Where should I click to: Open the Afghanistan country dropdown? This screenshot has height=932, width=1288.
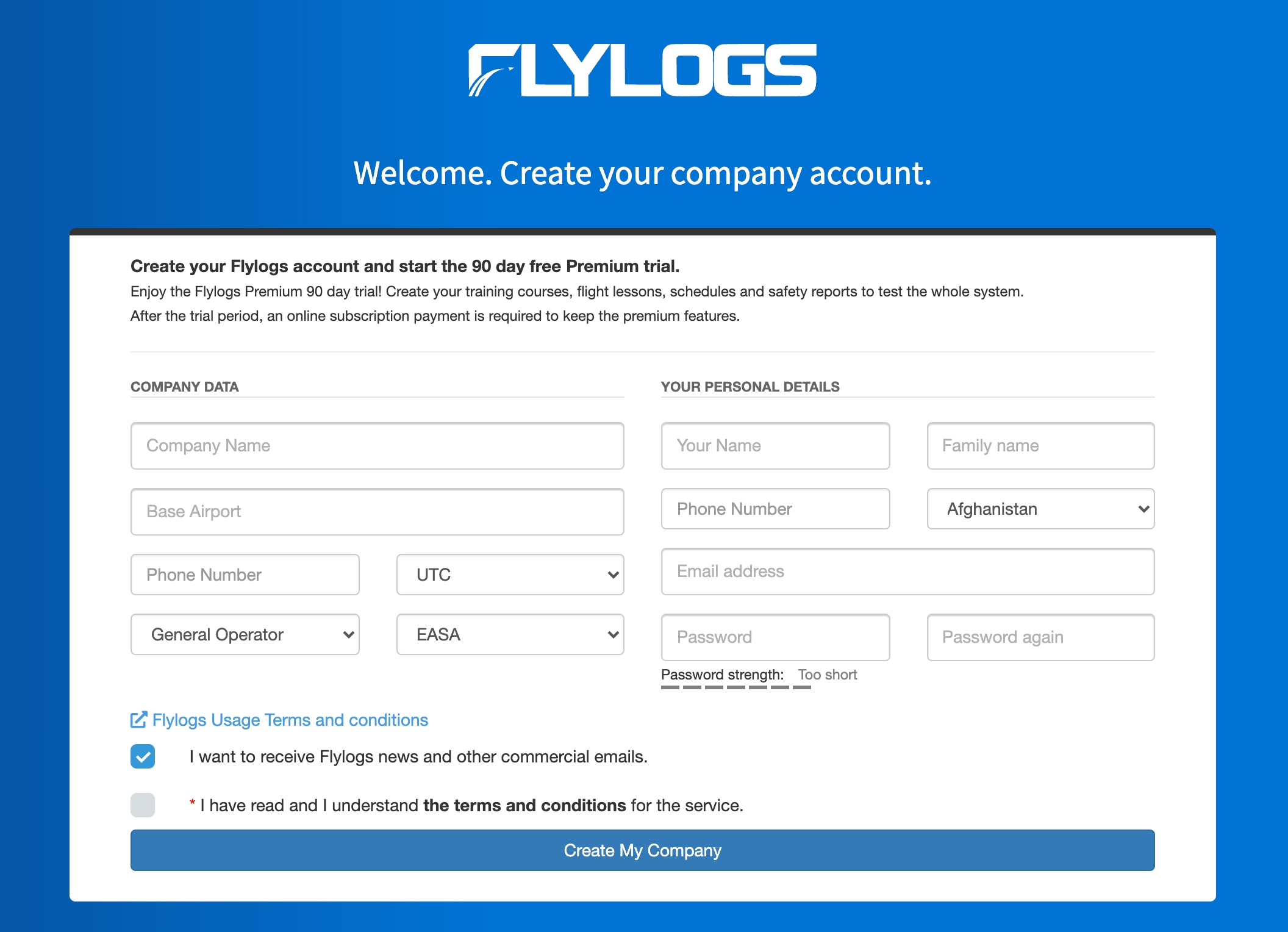pyautogui.click(x=1040, y=509)
